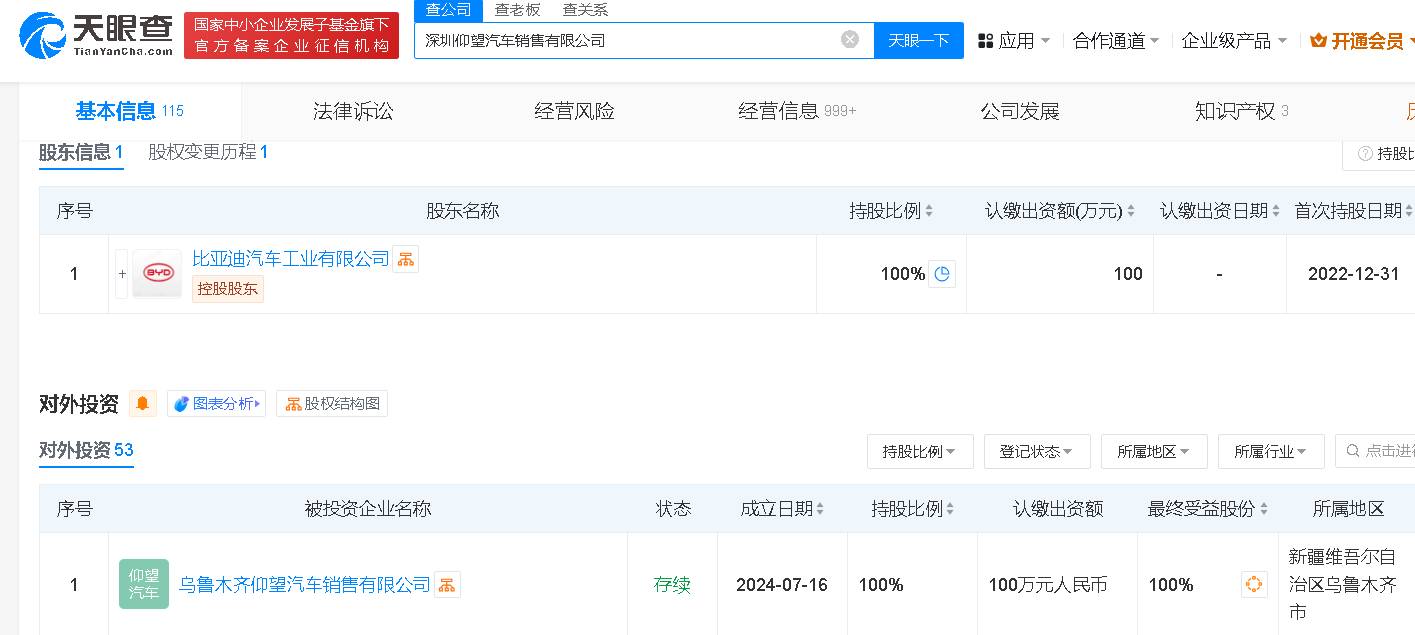Open the 登记状态 filter dropdown
This screenshot has height=635, width=1415.
coord(1037,451)
